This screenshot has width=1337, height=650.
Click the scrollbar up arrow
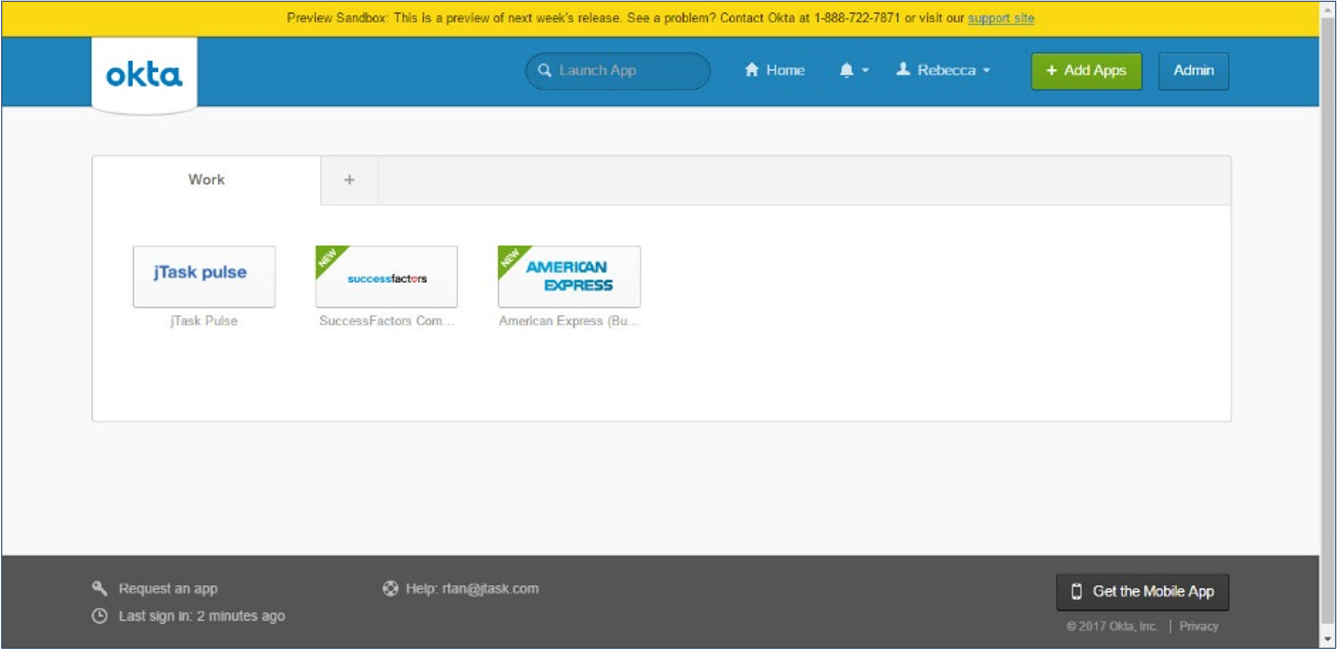[x=1328, y=8]
